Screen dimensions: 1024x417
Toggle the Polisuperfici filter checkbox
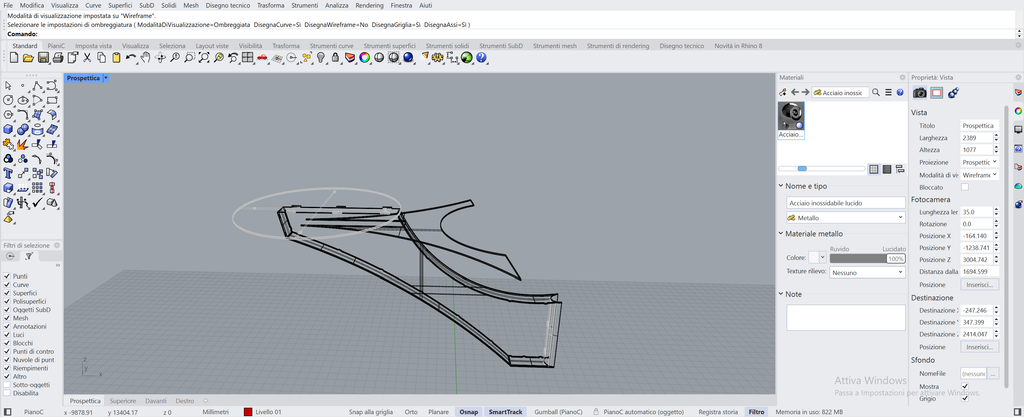pyautogui.click(x=7, y=301)
